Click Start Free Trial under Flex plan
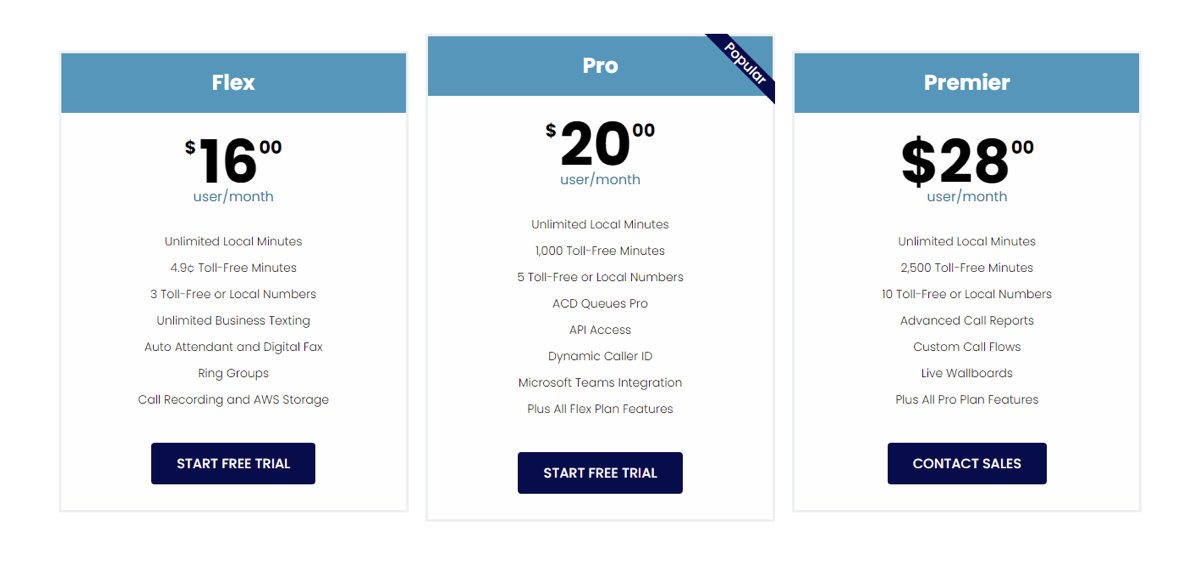The width and height of the screenshot is (1182, 562). point(233,464)
